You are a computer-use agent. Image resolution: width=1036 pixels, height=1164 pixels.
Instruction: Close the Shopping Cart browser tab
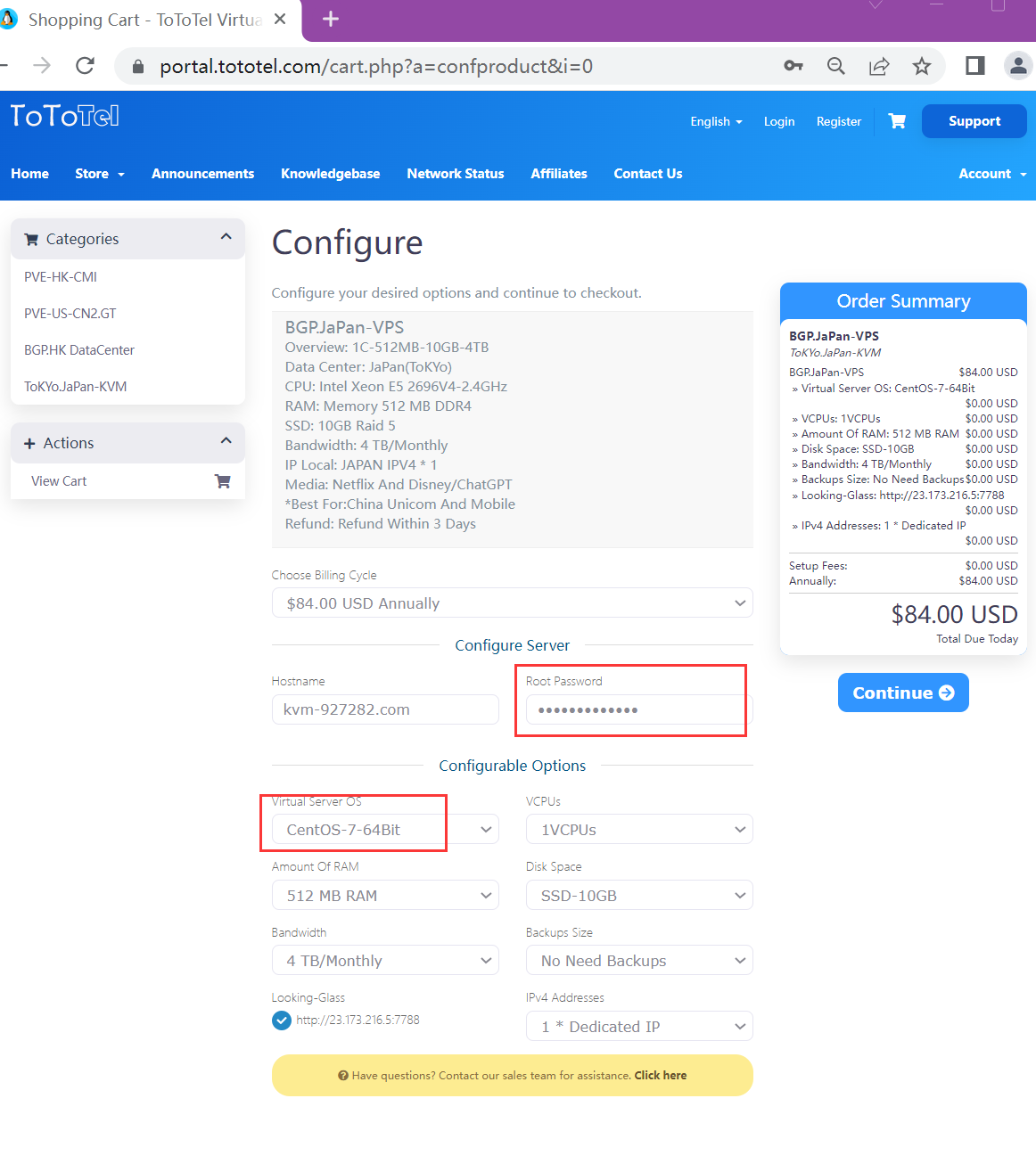click(x=280, y=19)
